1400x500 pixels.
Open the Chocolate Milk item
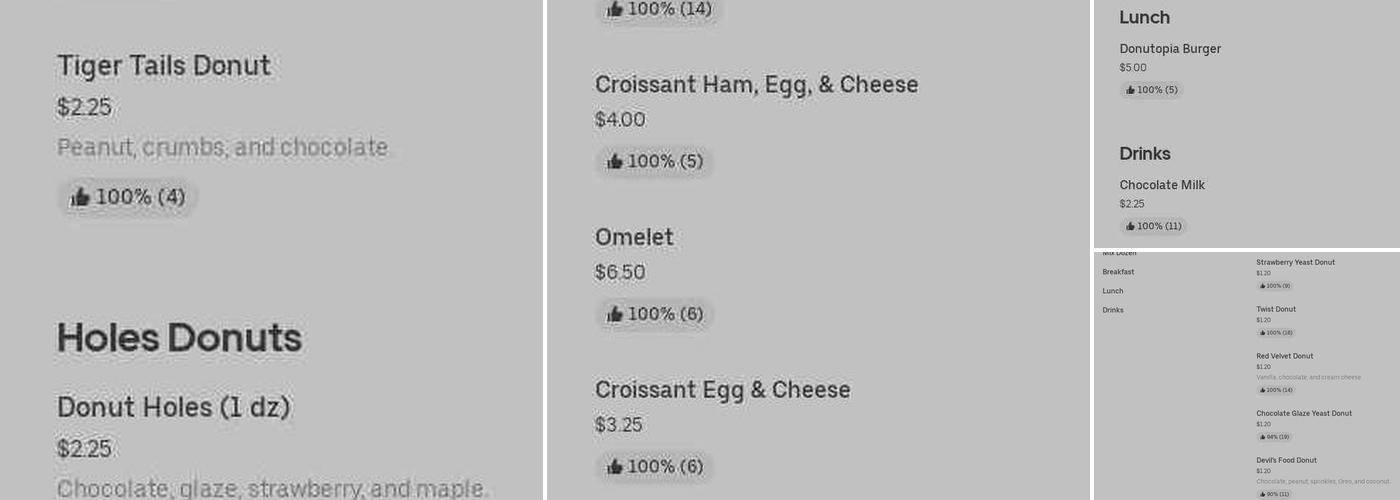[x=1162, y=185]
